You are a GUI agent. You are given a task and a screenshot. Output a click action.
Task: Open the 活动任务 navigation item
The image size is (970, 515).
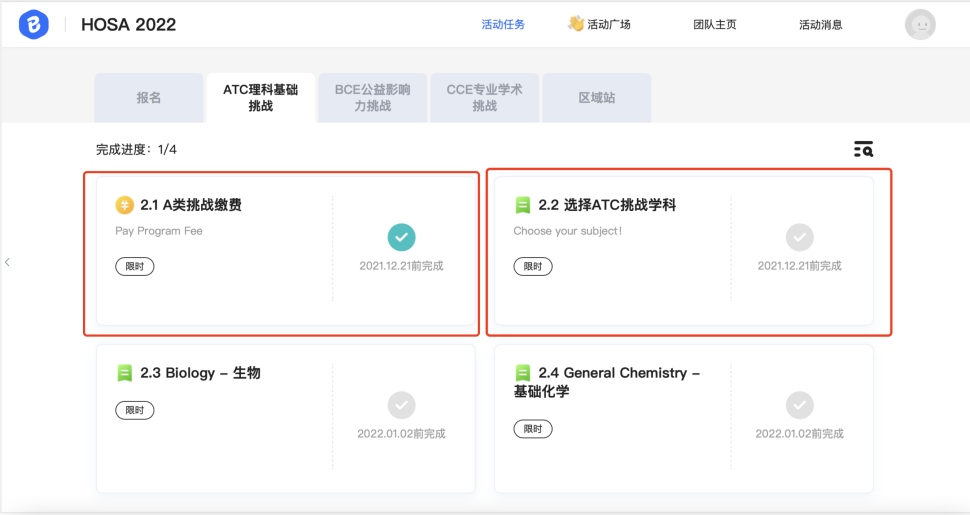(503, 25)
